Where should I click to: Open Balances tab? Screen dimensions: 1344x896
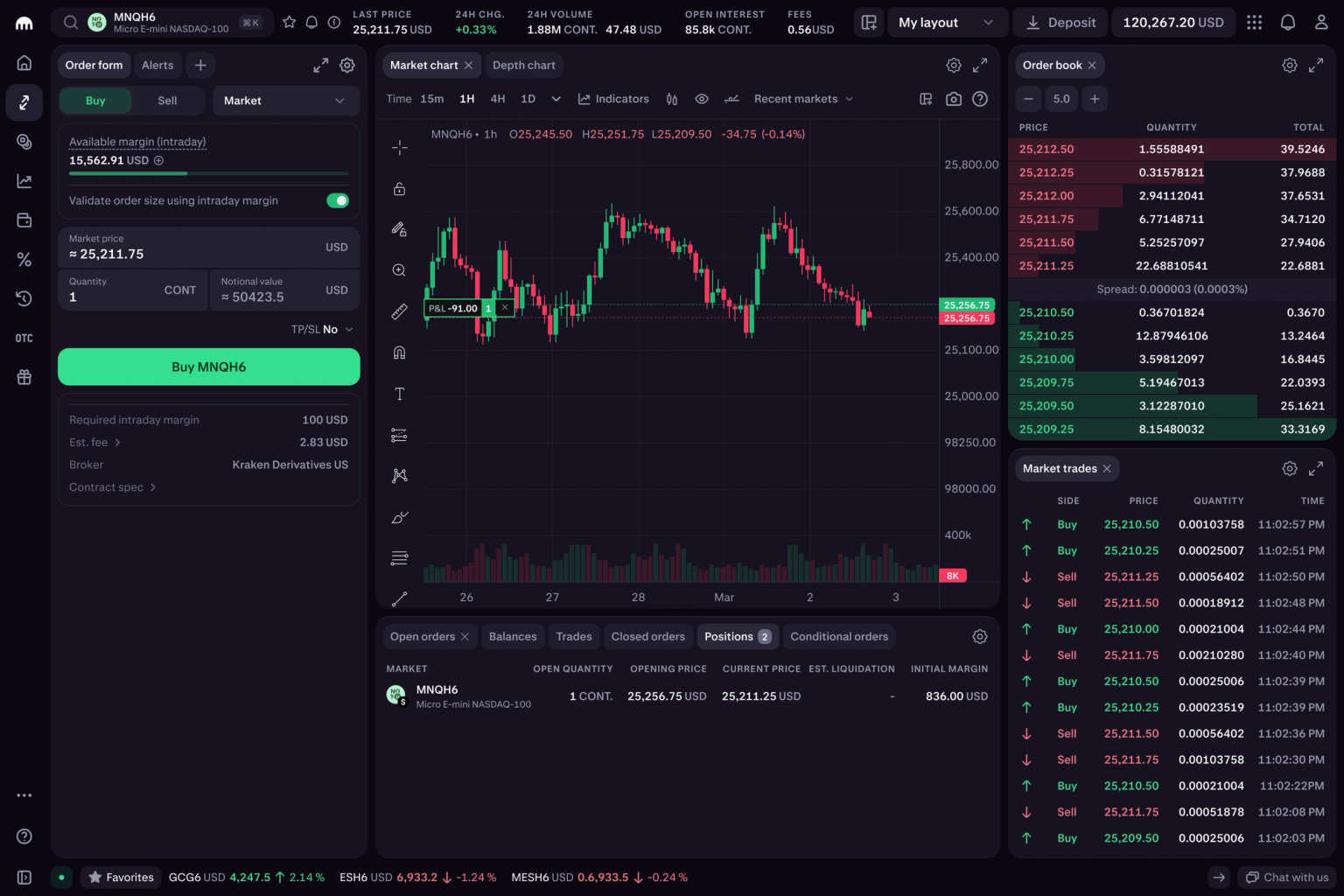[x=513, y=637]
